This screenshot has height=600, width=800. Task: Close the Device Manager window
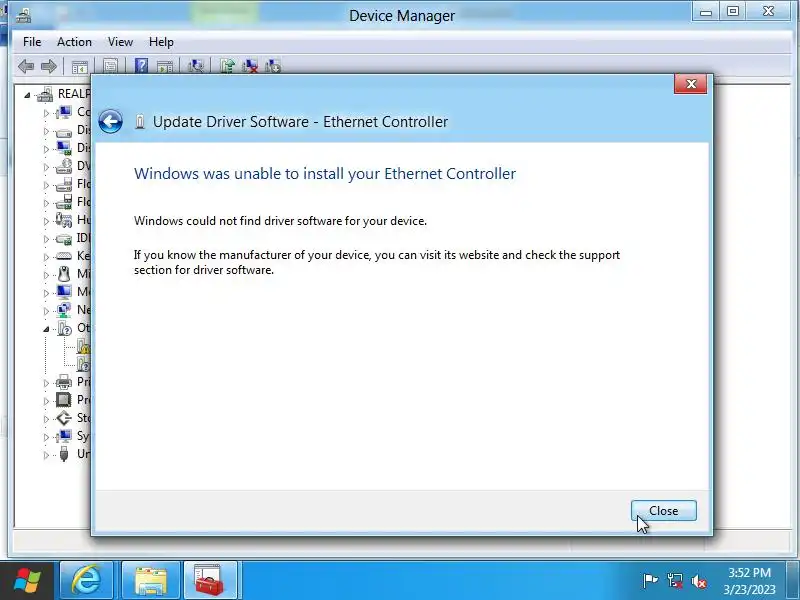tap(769, 12)
